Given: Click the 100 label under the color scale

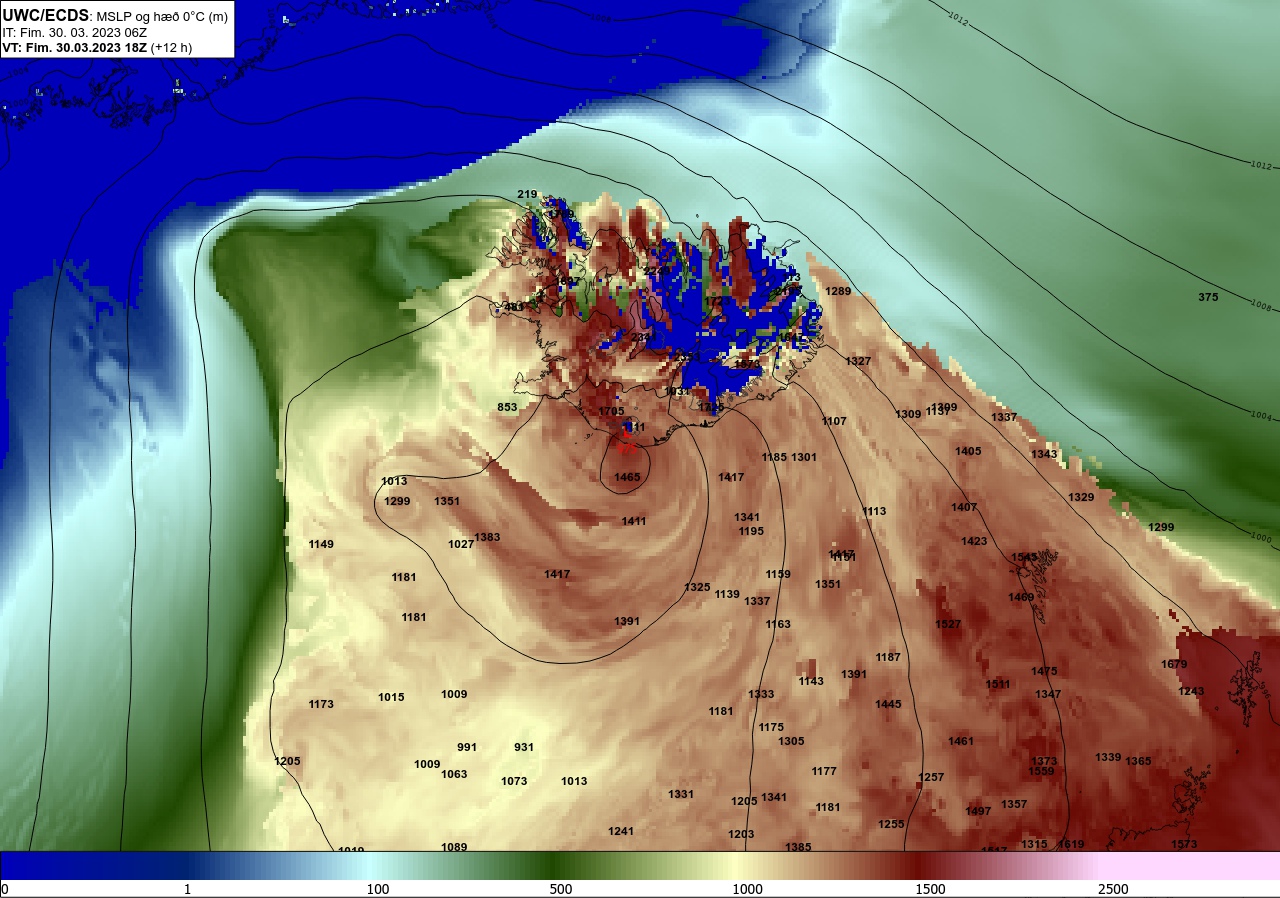Looking at the screenshot, I should pyautogui.click(x=377, y=889).
